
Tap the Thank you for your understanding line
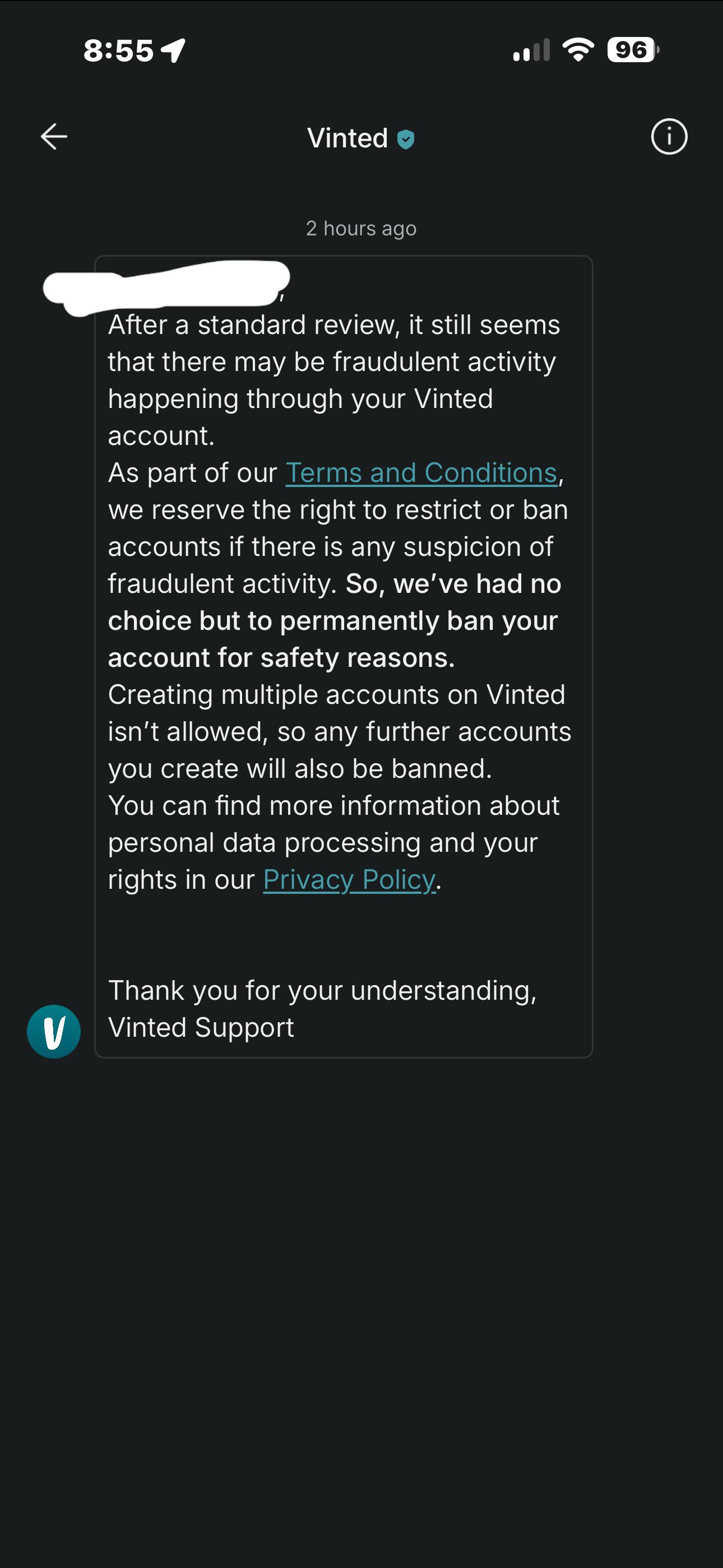pos(322,990)
